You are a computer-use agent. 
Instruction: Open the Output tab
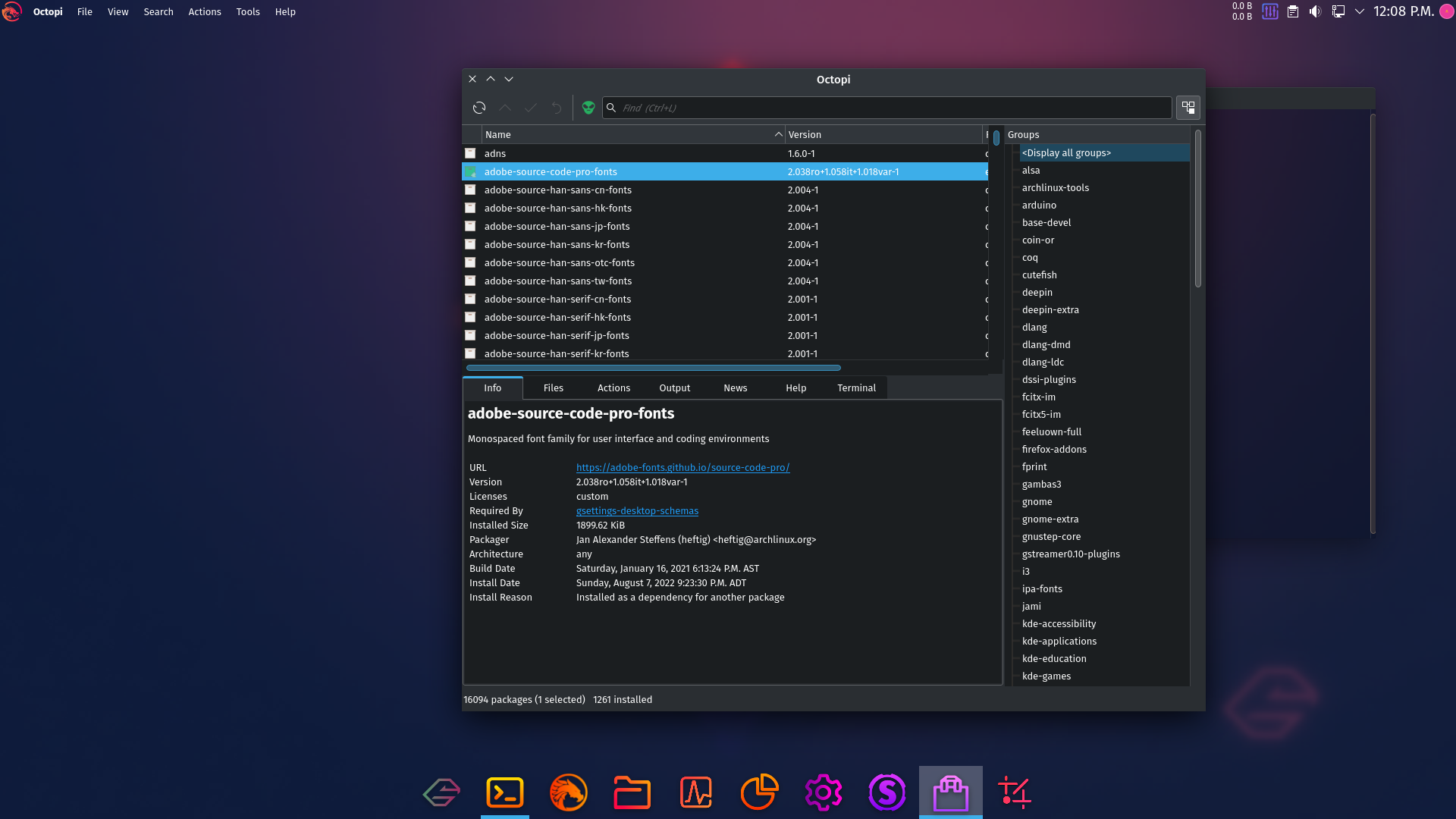[x=675, y=388]
